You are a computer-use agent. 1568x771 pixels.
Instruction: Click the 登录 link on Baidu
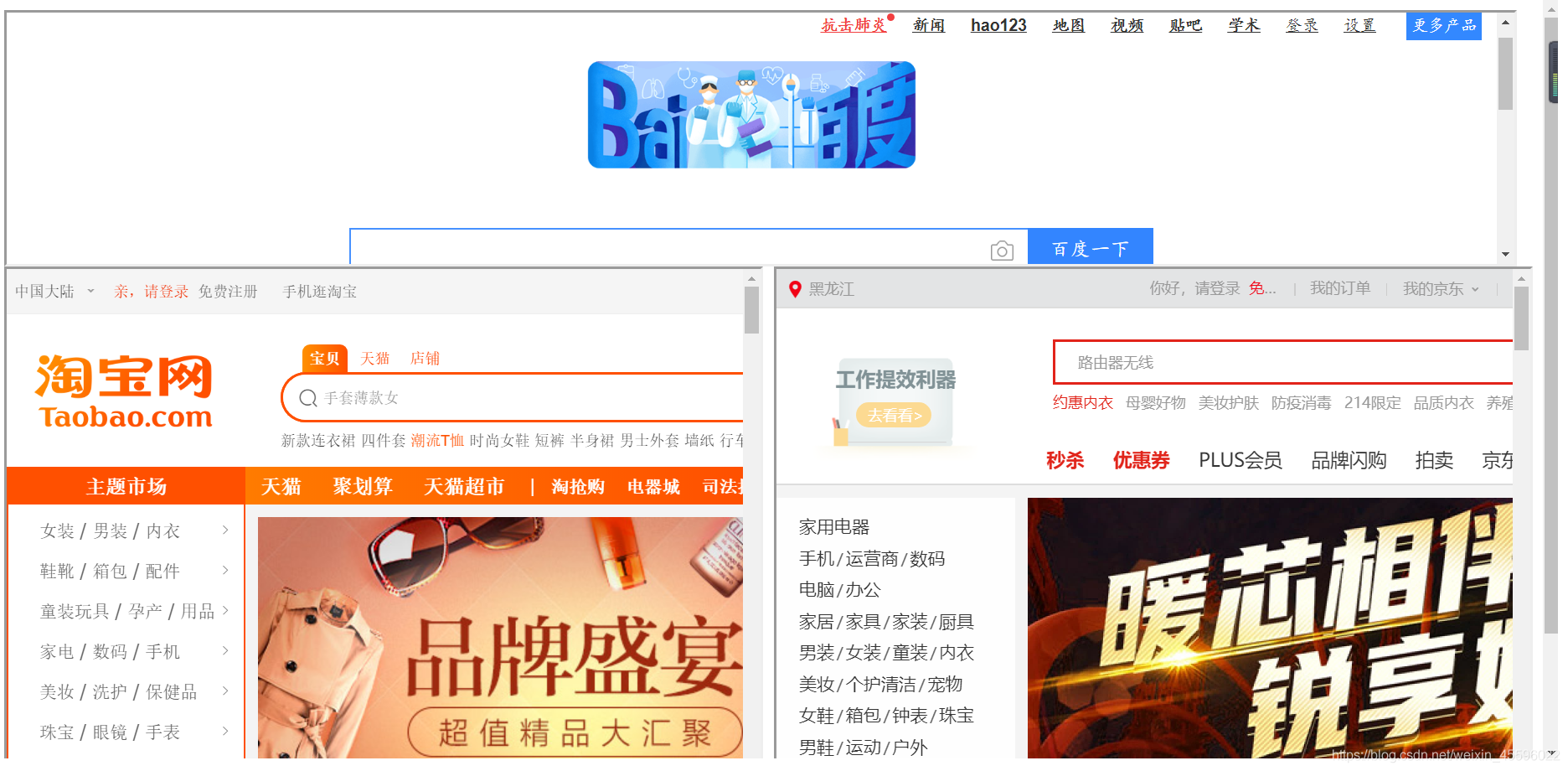[x=1302, y=25]
